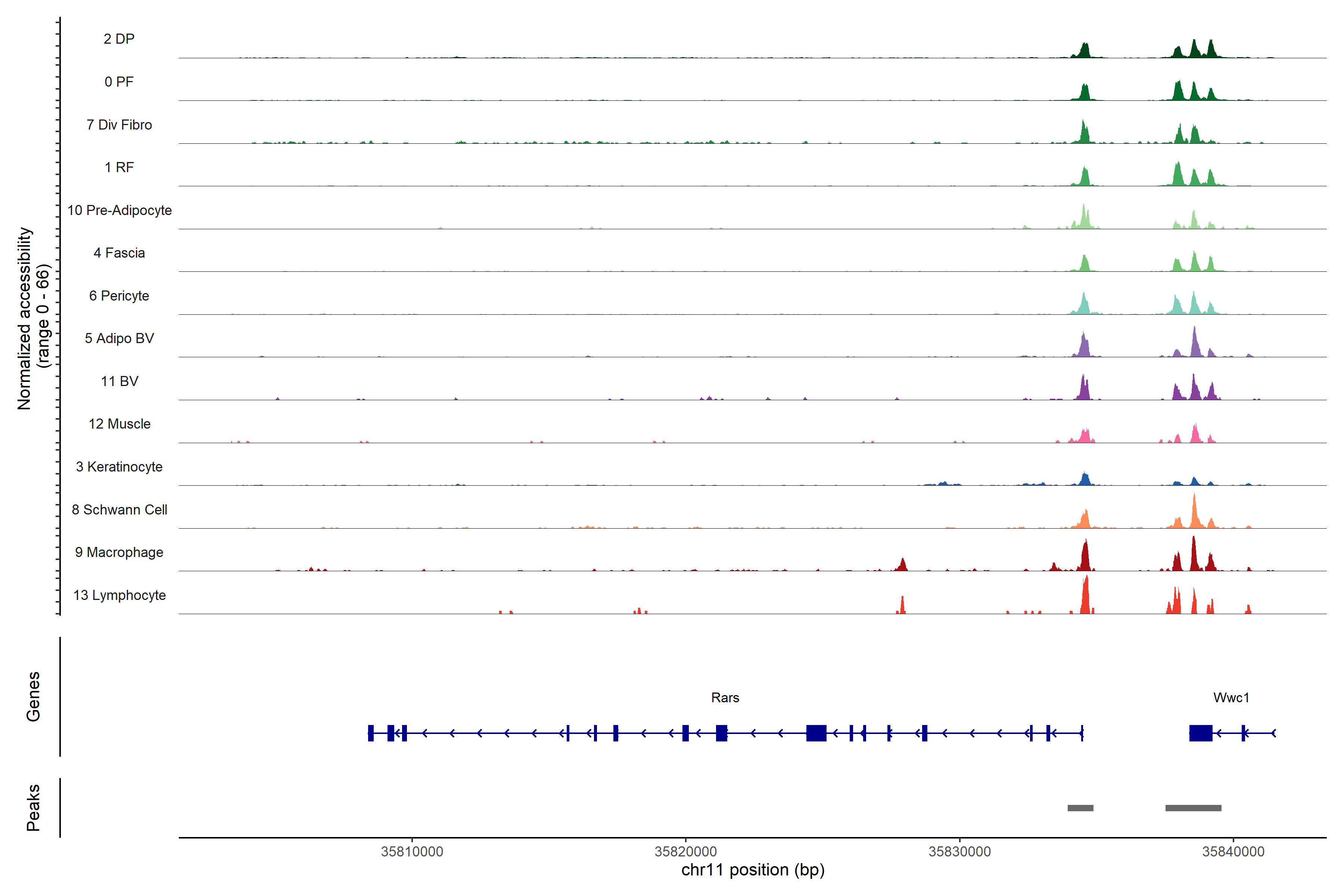Select the 0 PF track label

[119, 82]
